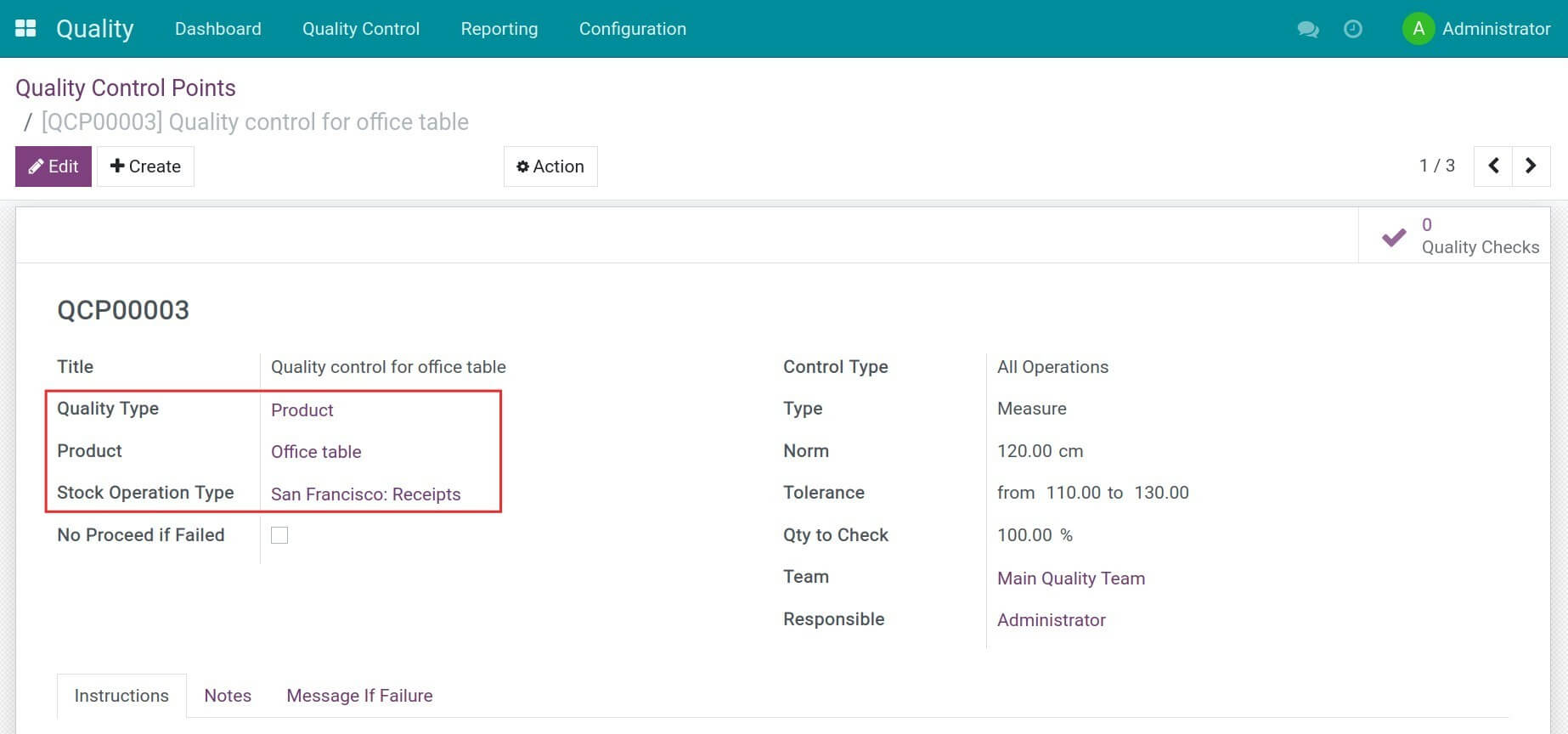Screen dimensions: 1568x734
Task: Open the apps grid menu icon
Action: [x=25, y=29]
